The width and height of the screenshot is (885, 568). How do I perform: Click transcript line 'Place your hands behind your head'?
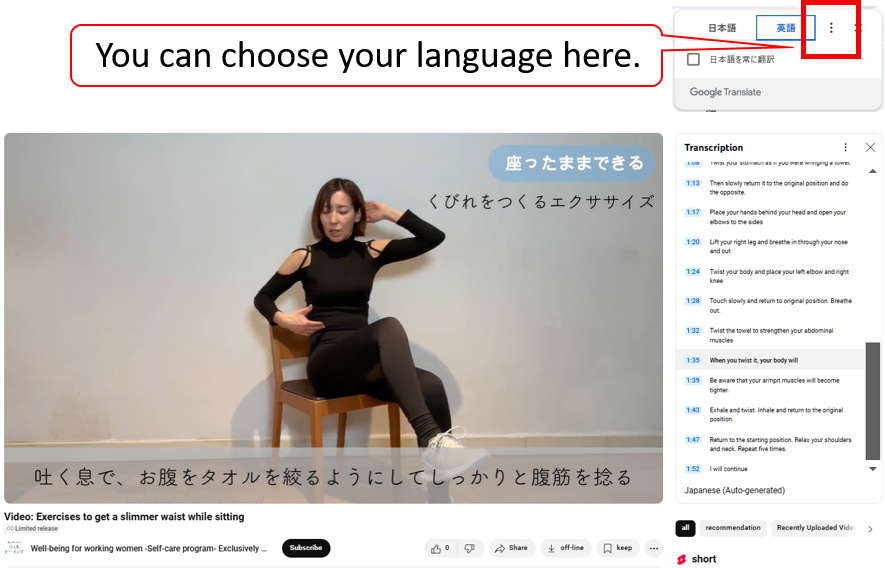777,217
